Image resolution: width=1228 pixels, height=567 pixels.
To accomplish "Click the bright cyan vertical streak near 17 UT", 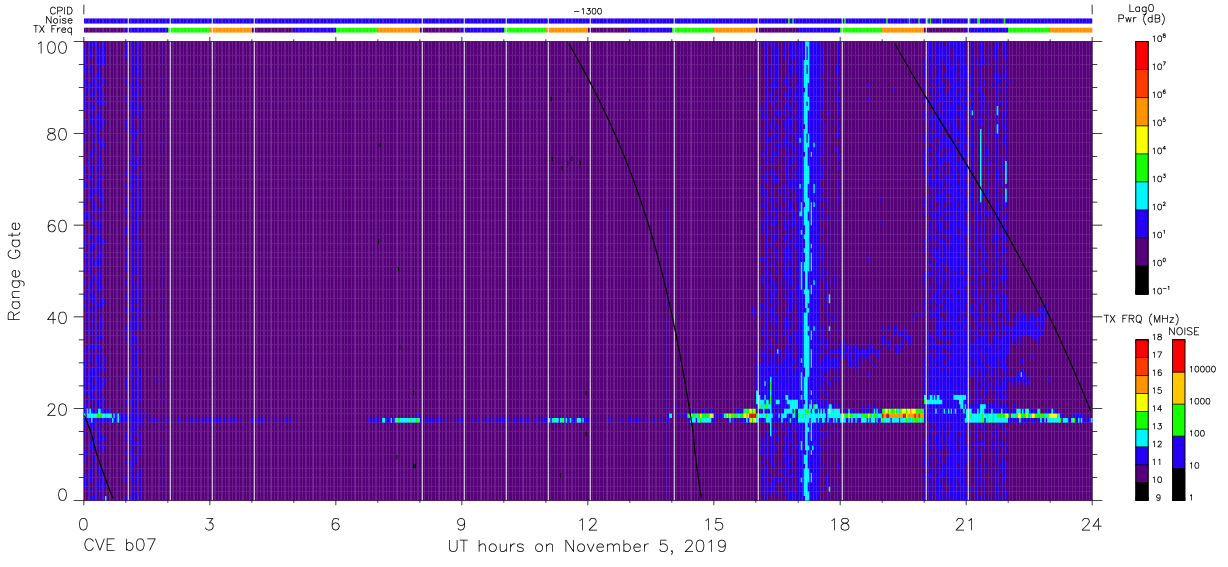I will click(x=806, y=270).
